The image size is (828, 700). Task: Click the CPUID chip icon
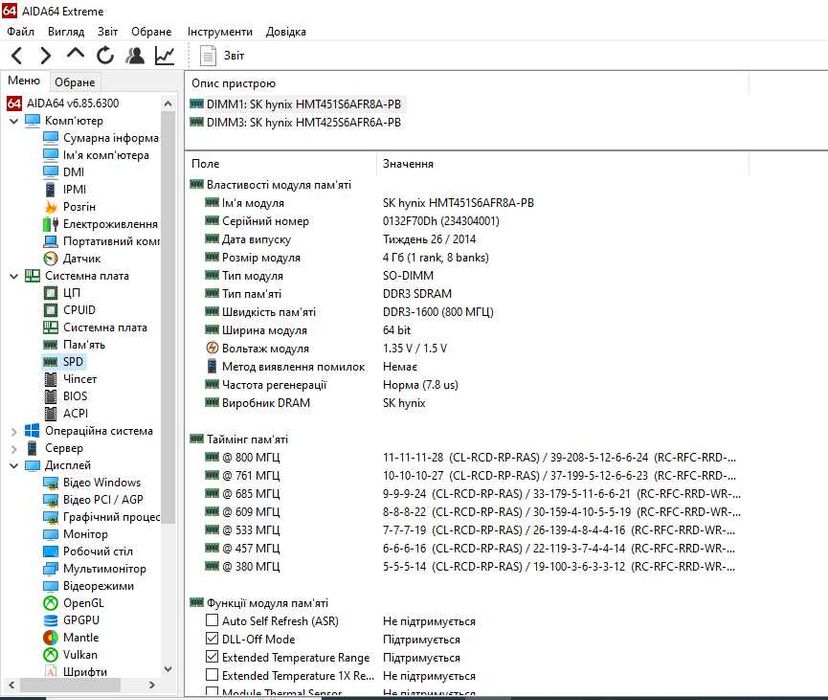tap(51, 310)
